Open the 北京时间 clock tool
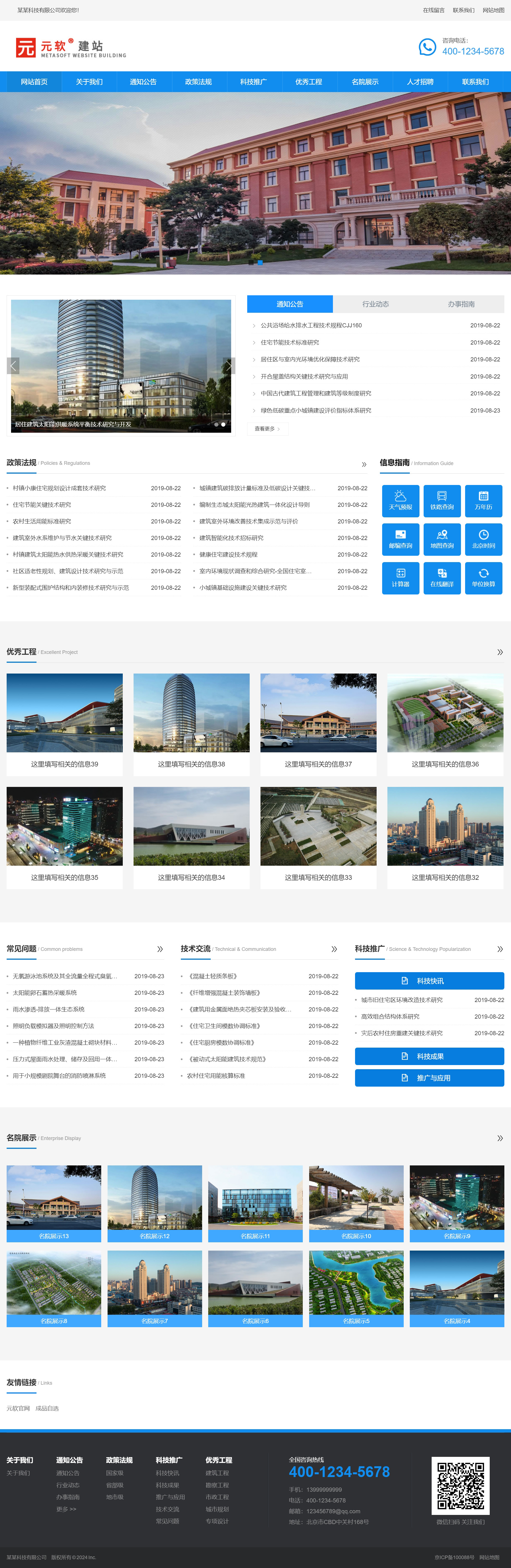The height and width of the screenshot is (1568, 511). (x=483, y=539)
